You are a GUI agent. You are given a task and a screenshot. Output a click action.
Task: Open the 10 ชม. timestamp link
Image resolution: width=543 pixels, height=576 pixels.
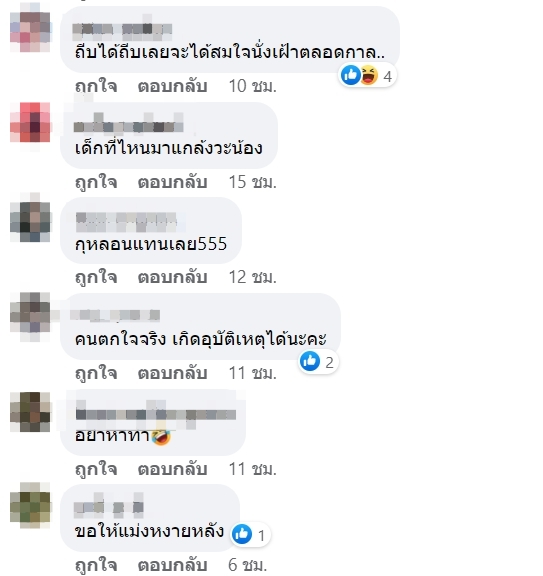(x=252, y=87)
